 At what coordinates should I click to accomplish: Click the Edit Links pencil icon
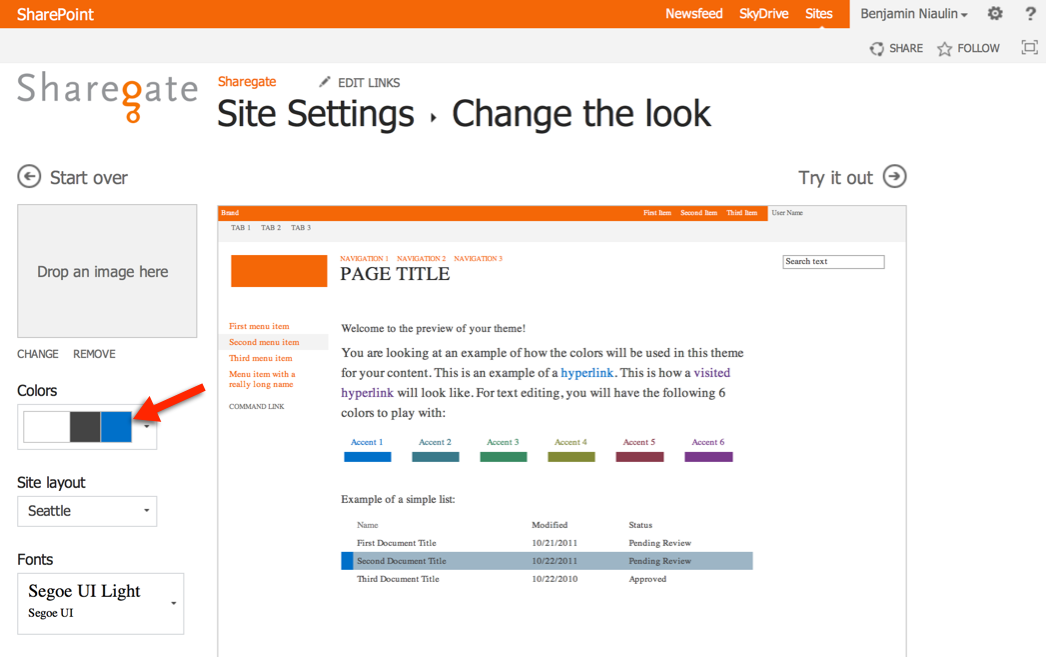coord(324,81)
